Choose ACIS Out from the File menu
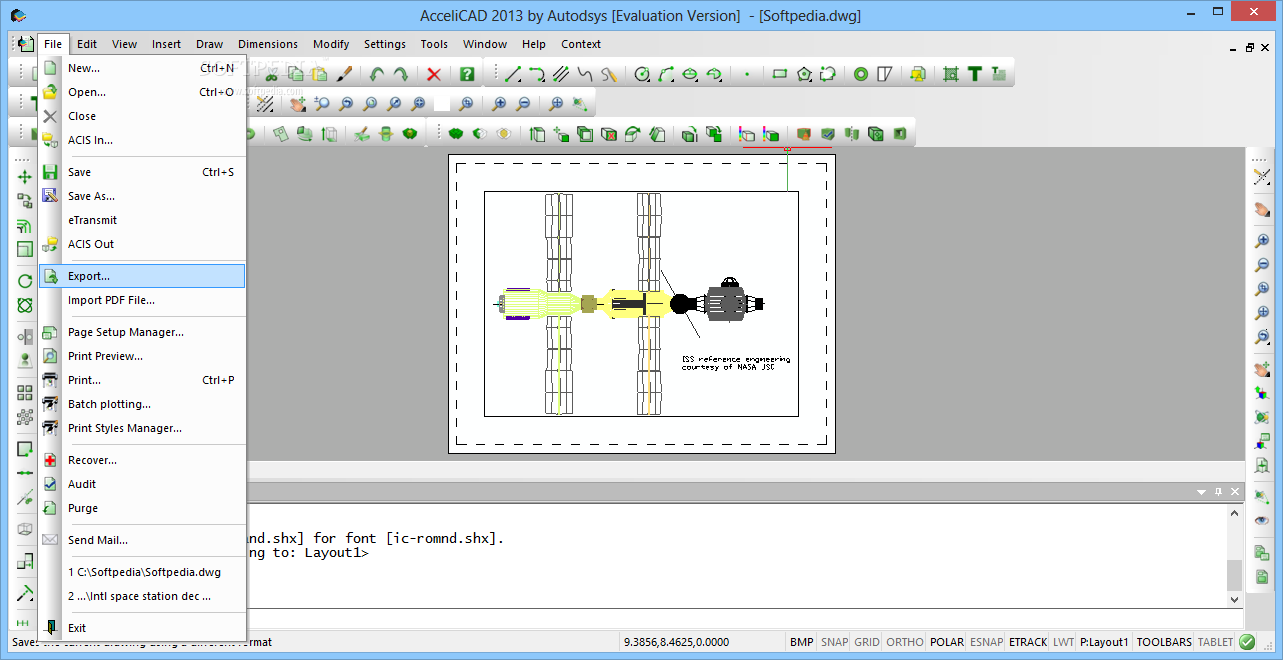1283x660 pixels. tap(142, 244)
